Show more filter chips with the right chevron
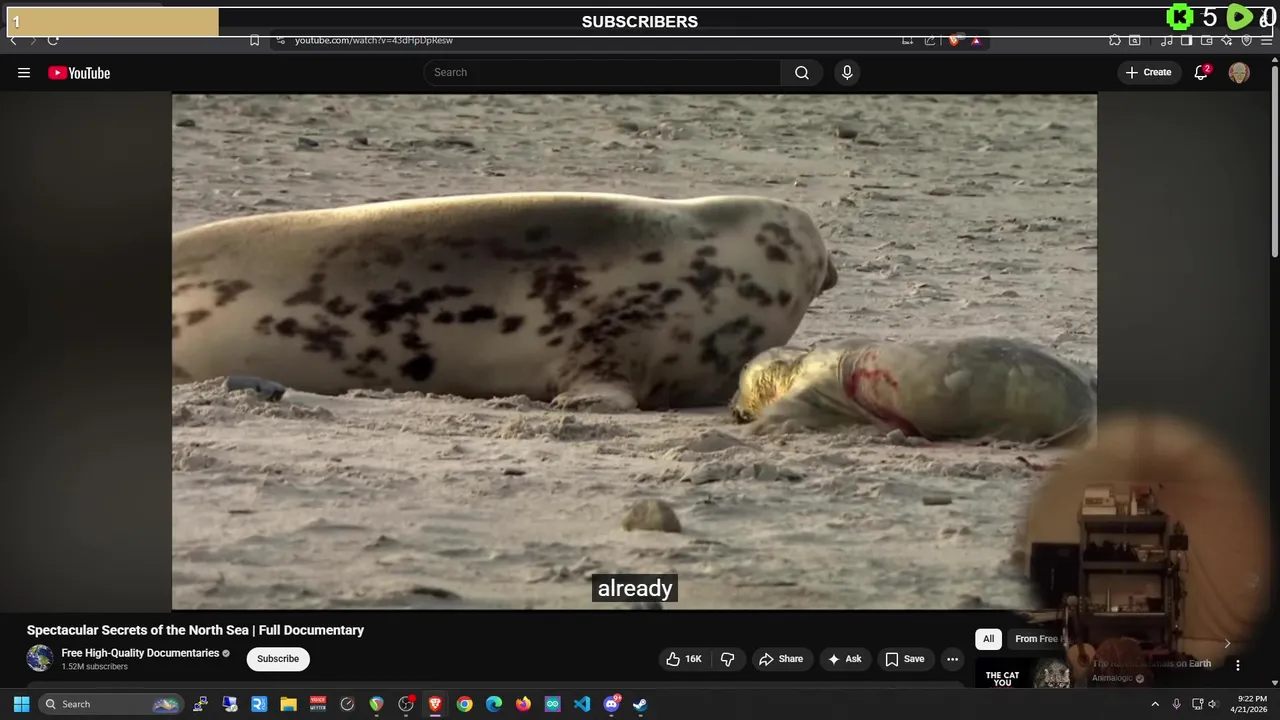 click(x=1227, y=643)
